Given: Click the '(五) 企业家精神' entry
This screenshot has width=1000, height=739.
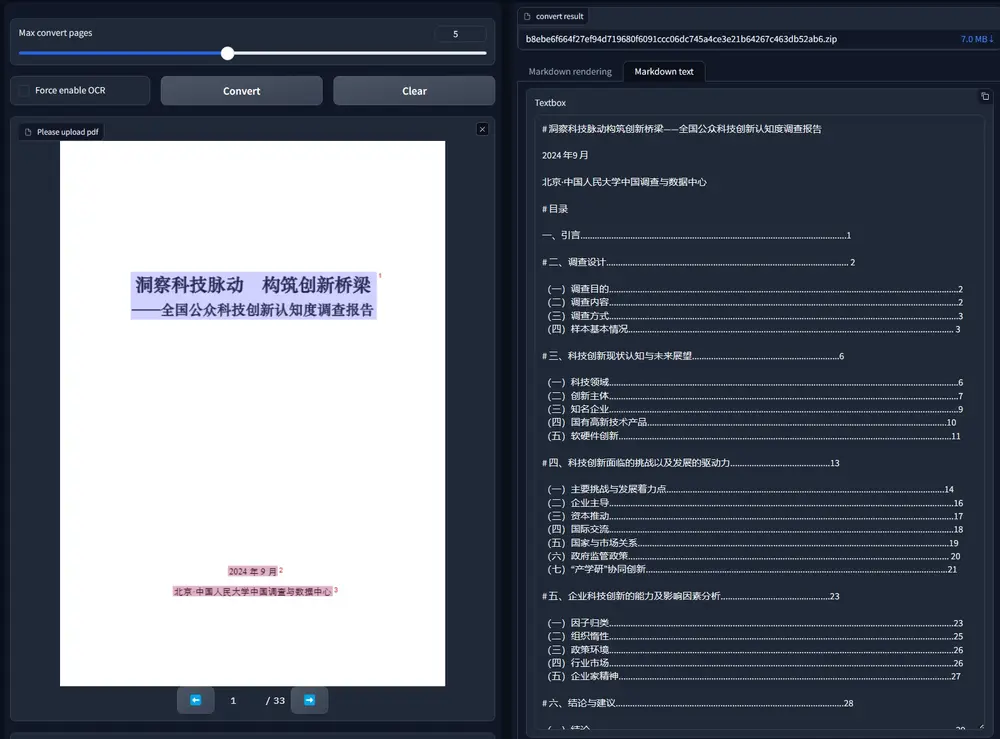Looking at the screenshot, I should [x=753, y=676].
